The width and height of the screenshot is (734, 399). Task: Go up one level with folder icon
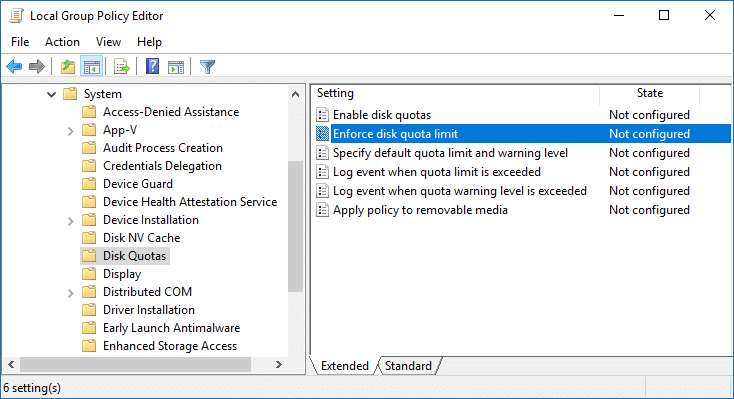coord(68,66)
